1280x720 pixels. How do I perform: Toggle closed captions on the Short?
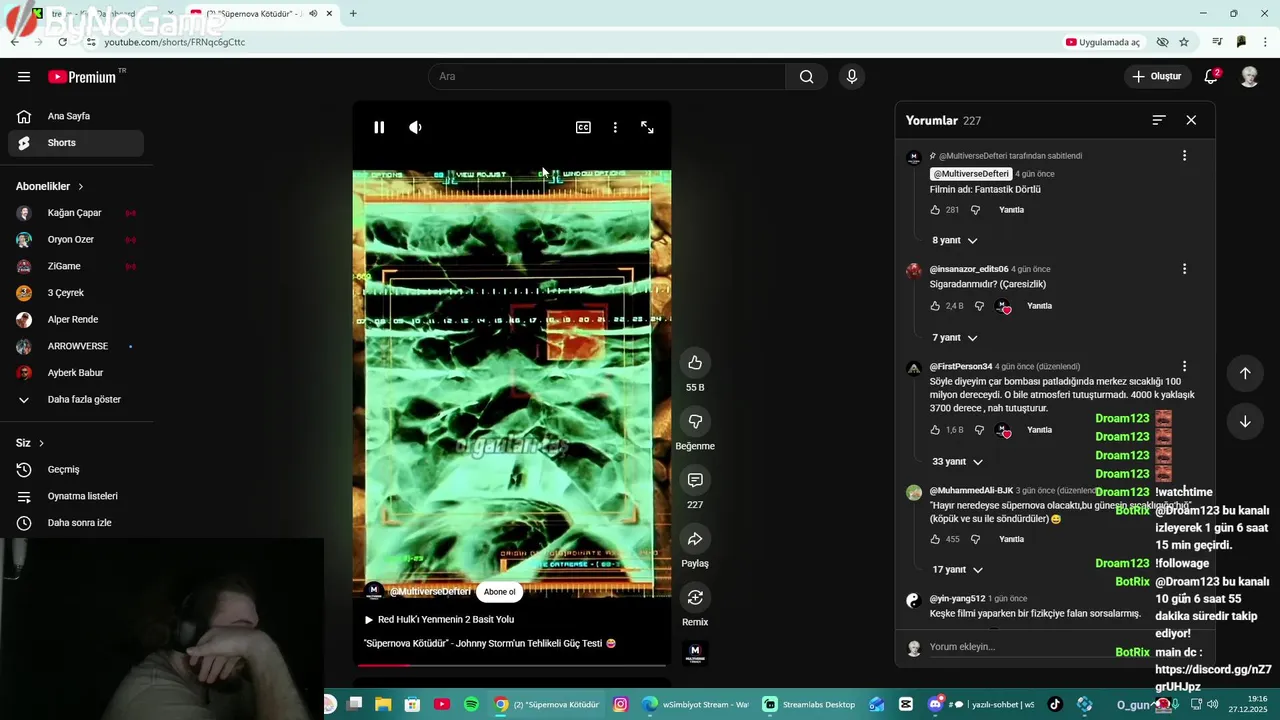583,127
